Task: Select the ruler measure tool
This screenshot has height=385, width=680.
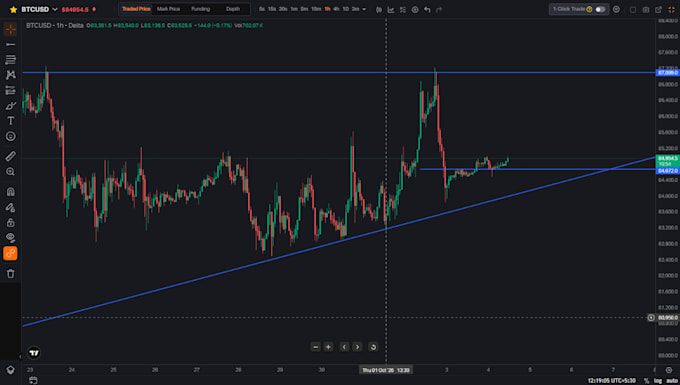Action: [10, 156]
